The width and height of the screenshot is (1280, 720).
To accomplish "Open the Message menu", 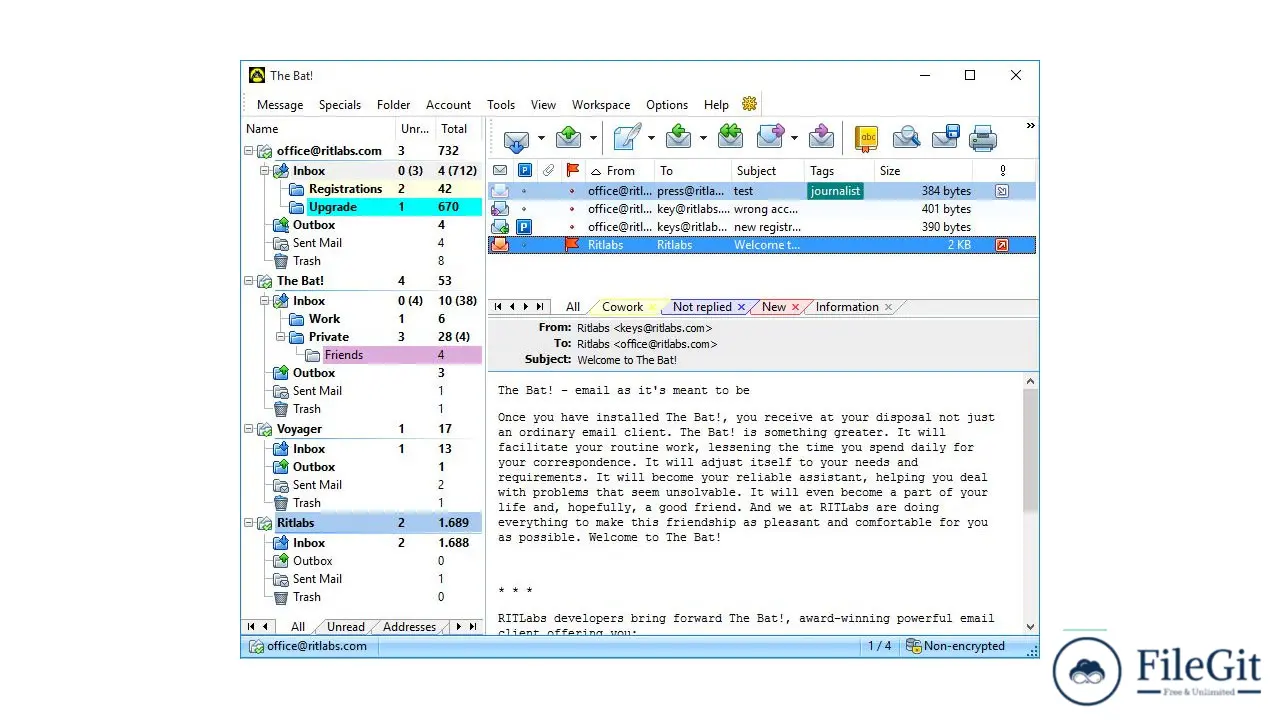I will click(x=280, y=105).
